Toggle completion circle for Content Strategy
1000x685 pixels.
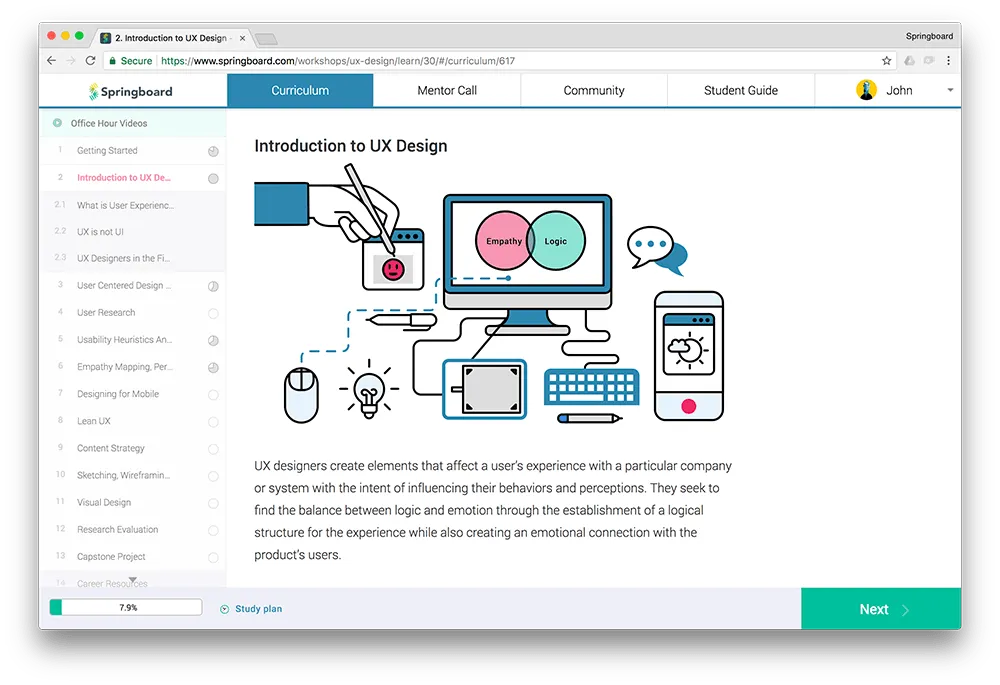coord(213,449)
